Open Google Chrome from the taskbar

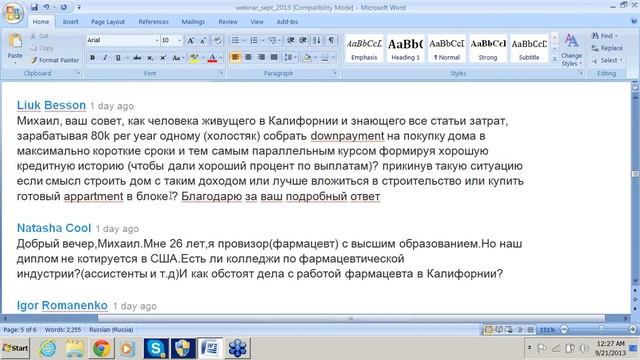point(102,348)
